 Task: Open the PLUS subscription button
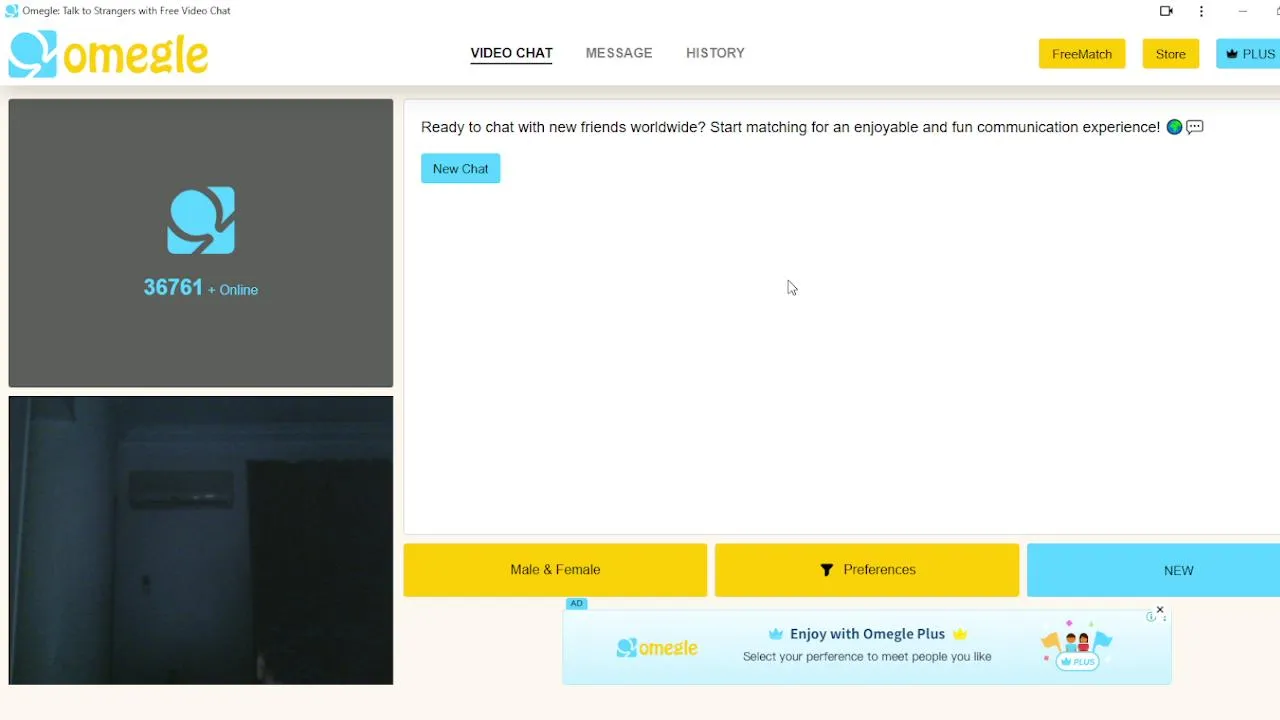tap(1248, 54)
